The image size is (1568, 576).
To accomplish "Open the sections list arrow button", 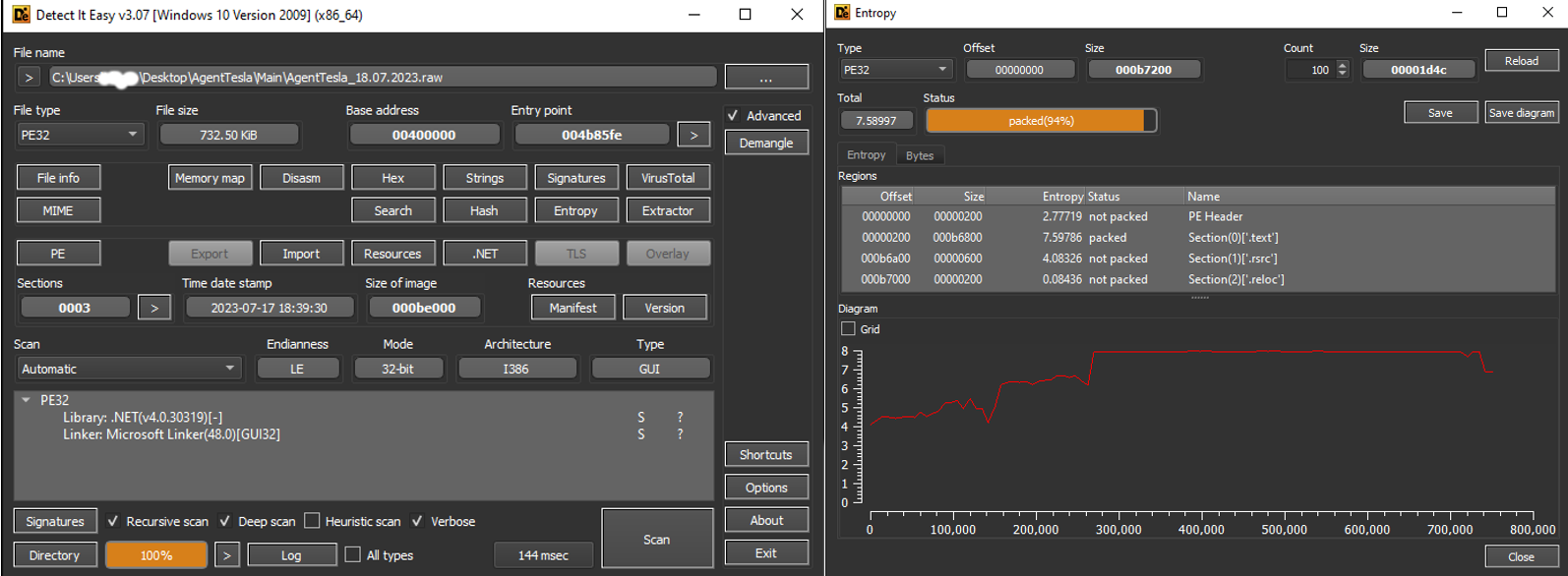I will (x=153, y=308).
